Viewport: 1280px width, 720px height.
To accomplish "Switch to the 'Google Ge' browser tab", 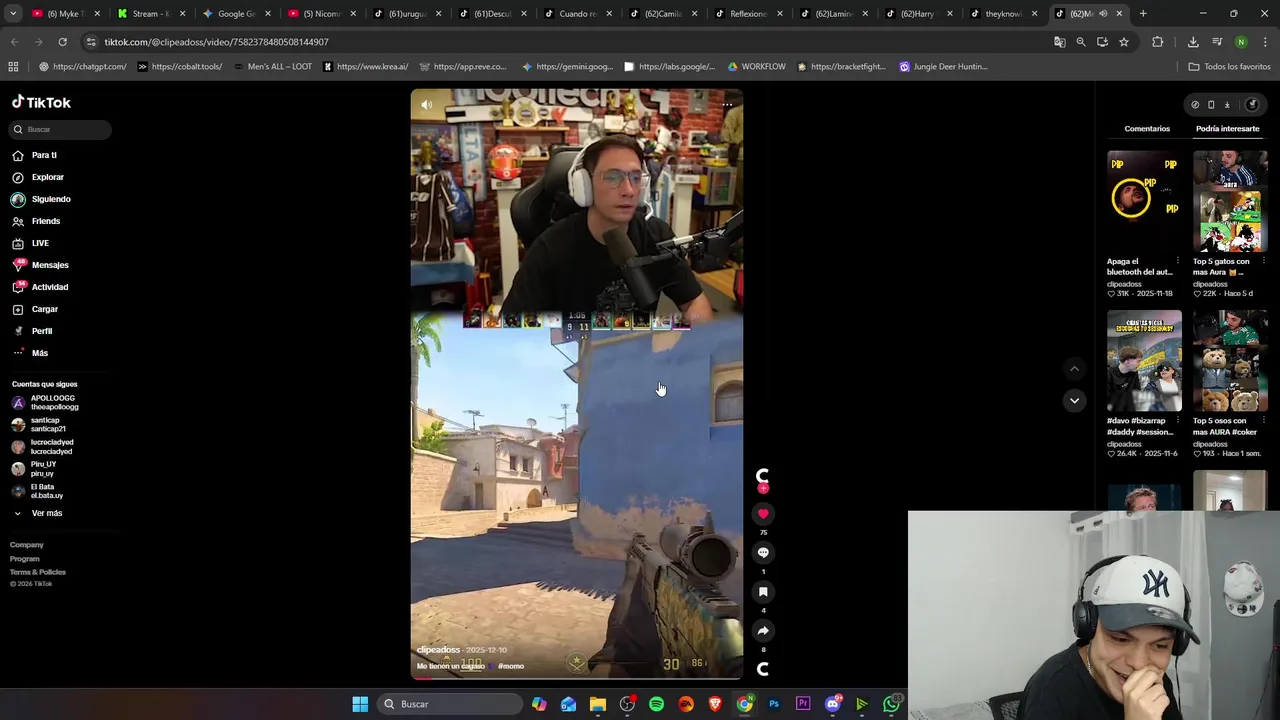I will coord(235,14).
